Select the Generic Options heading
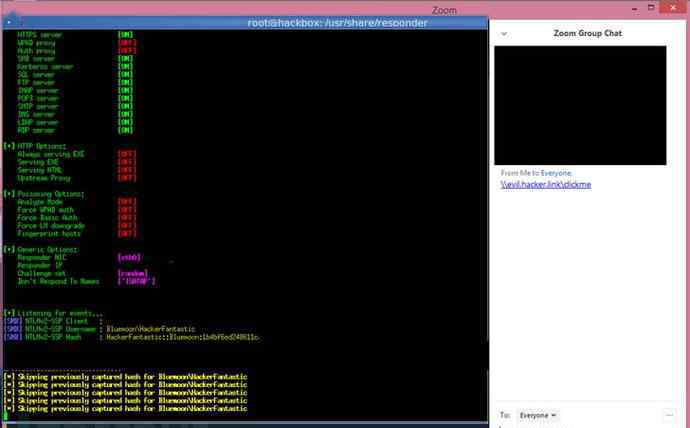 [41, 249]
